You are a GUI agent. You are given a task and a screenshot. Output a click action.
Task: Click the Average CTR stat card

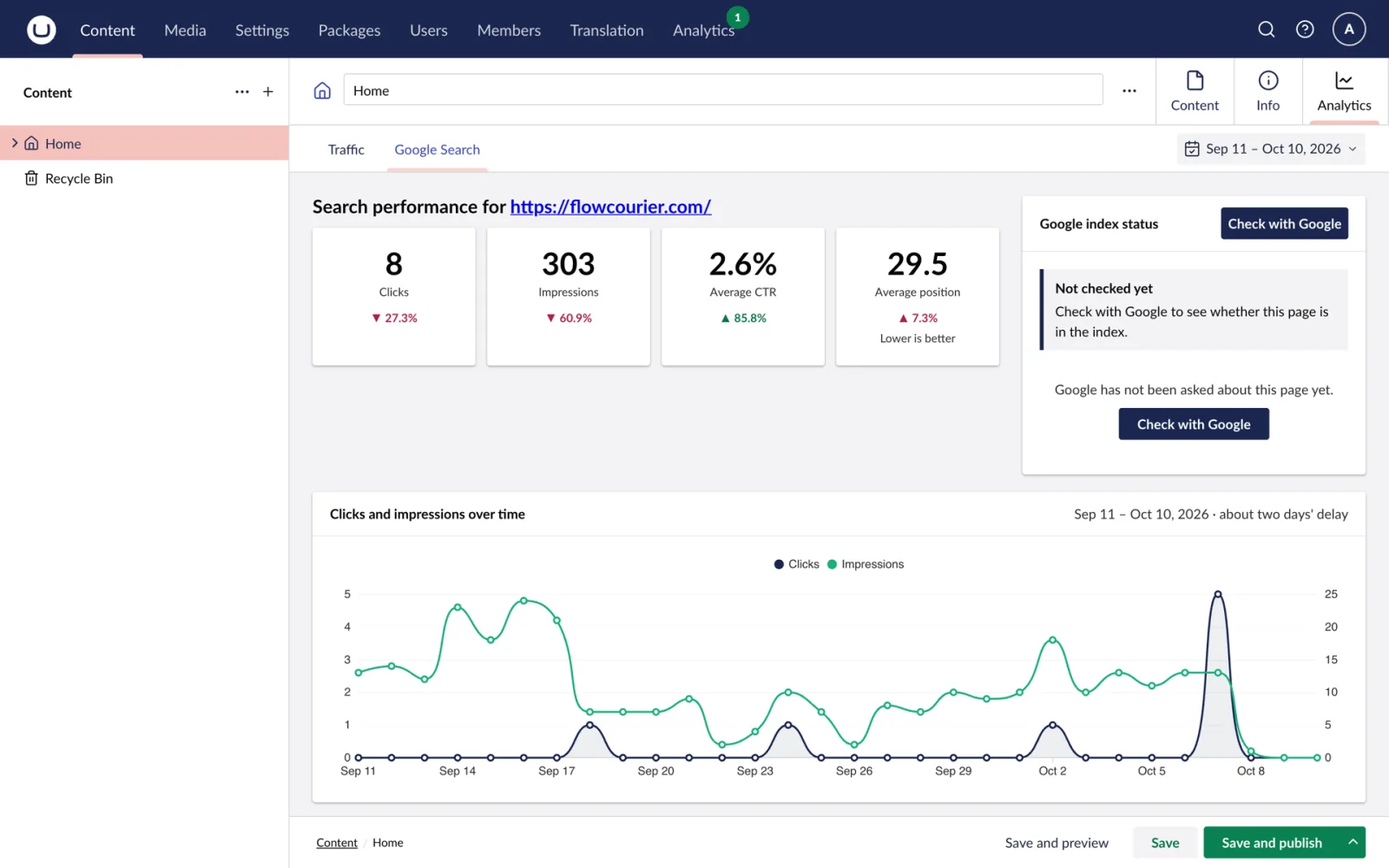click(743, 297)
